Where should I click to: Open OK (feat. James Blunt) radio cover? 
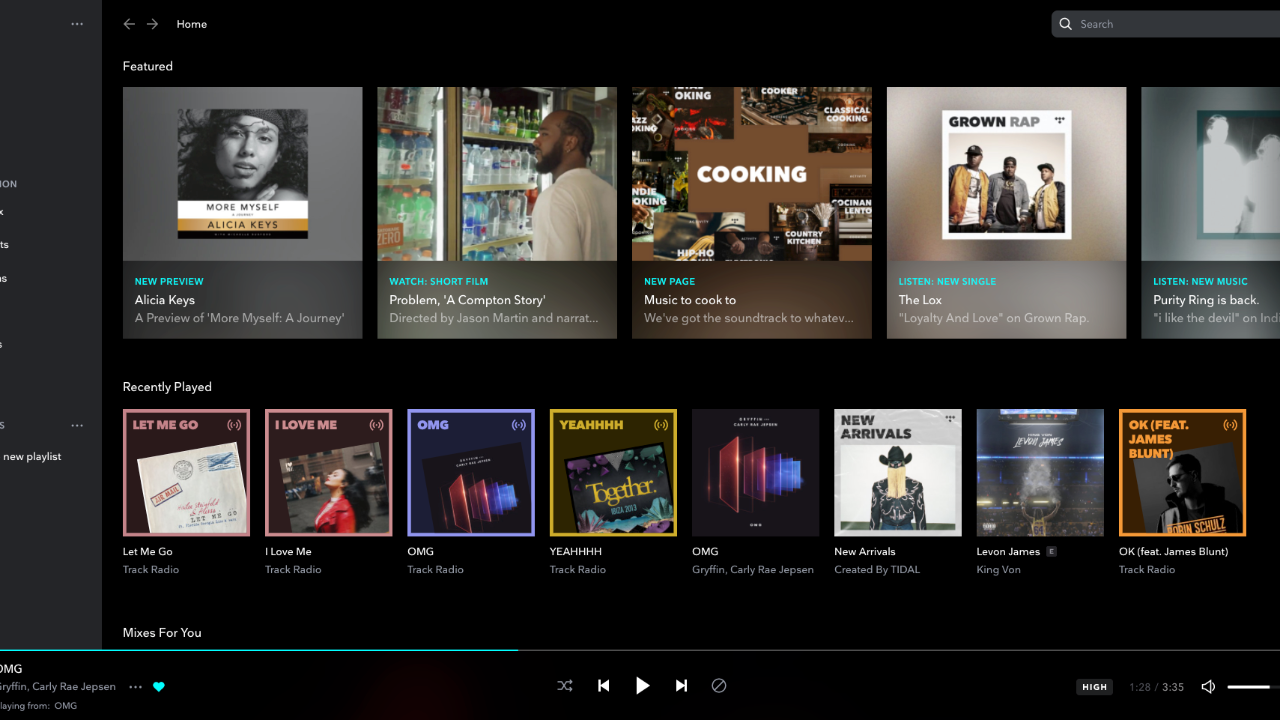tap(1182, 473)
